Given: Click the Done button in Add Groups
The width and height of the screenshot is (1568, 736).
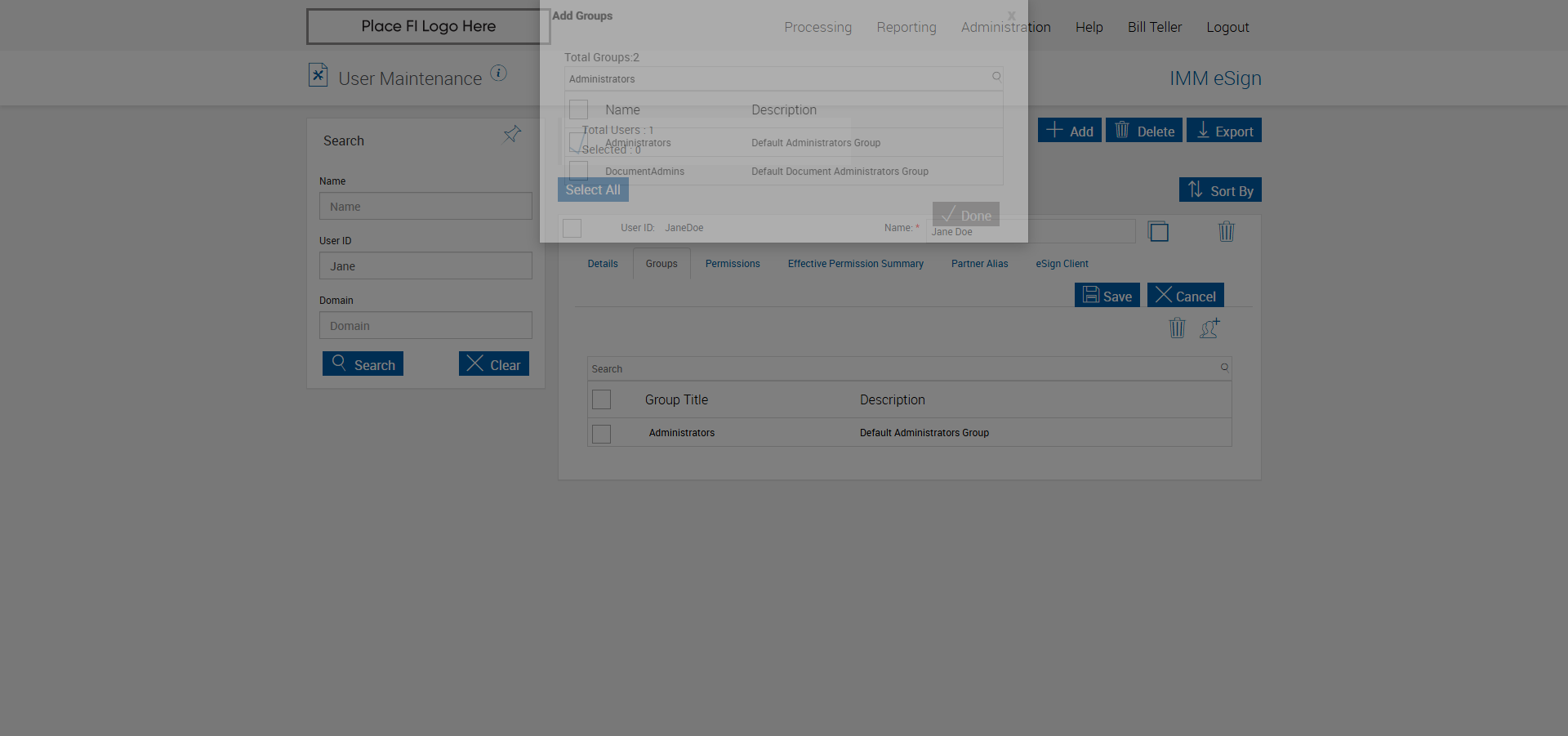Looking at the screenshot, I should click(966, 214).
